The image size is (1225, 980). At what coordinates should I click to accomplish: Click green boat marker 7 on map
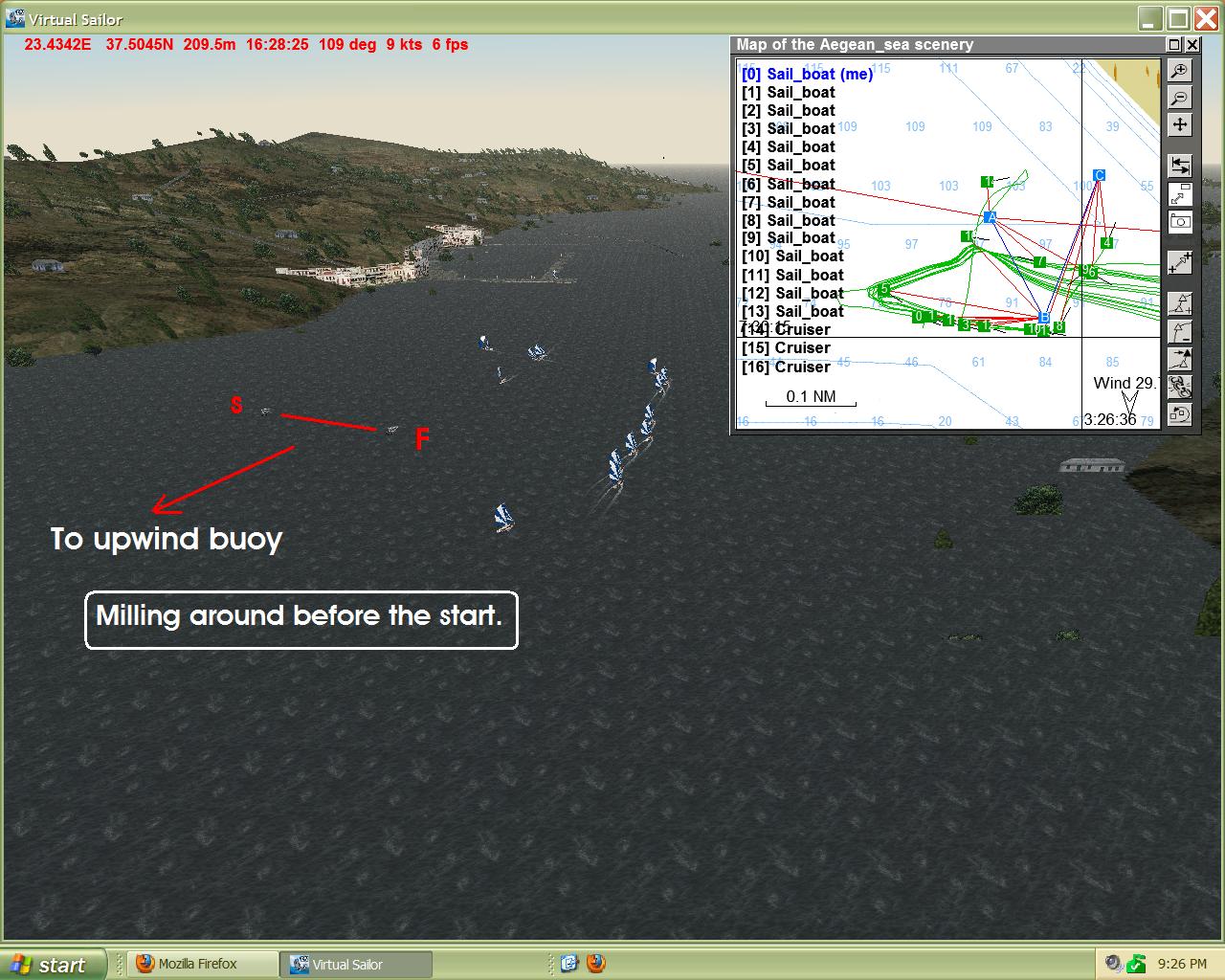(1040, 261)
